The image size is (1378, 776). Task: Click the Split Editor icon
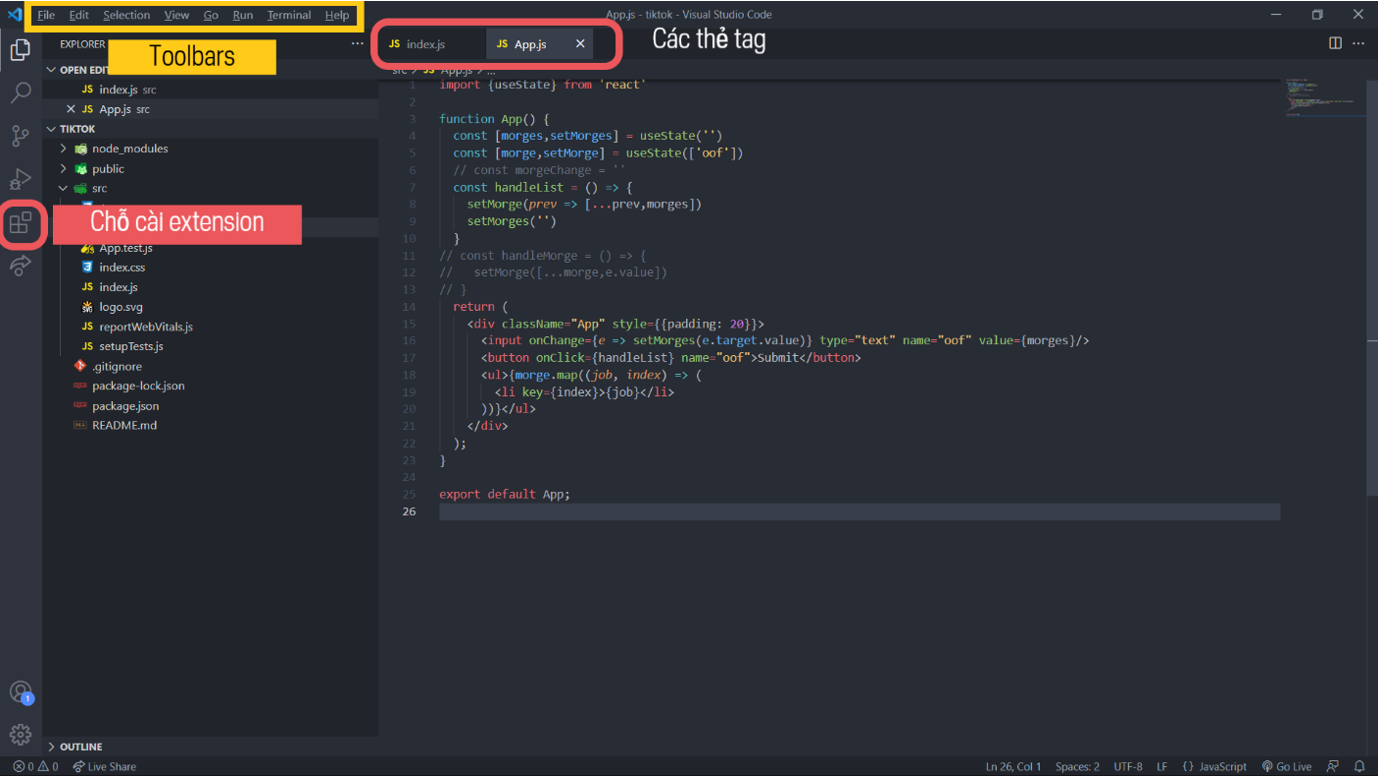tap(1335, 43)
